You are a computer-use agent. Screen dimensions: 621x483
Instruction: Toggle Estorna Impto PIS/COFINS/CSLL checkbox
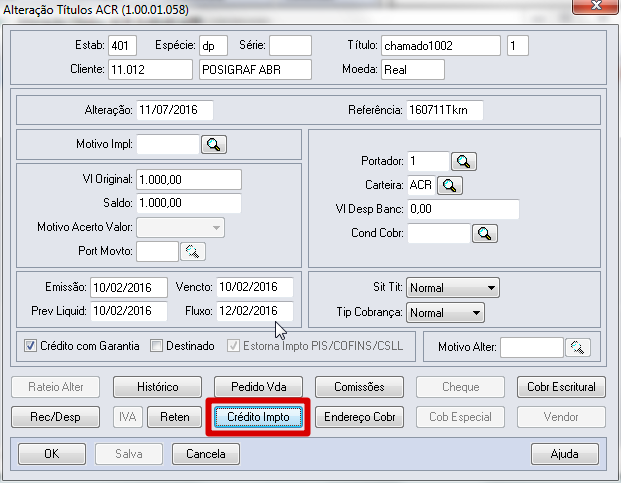233,346
